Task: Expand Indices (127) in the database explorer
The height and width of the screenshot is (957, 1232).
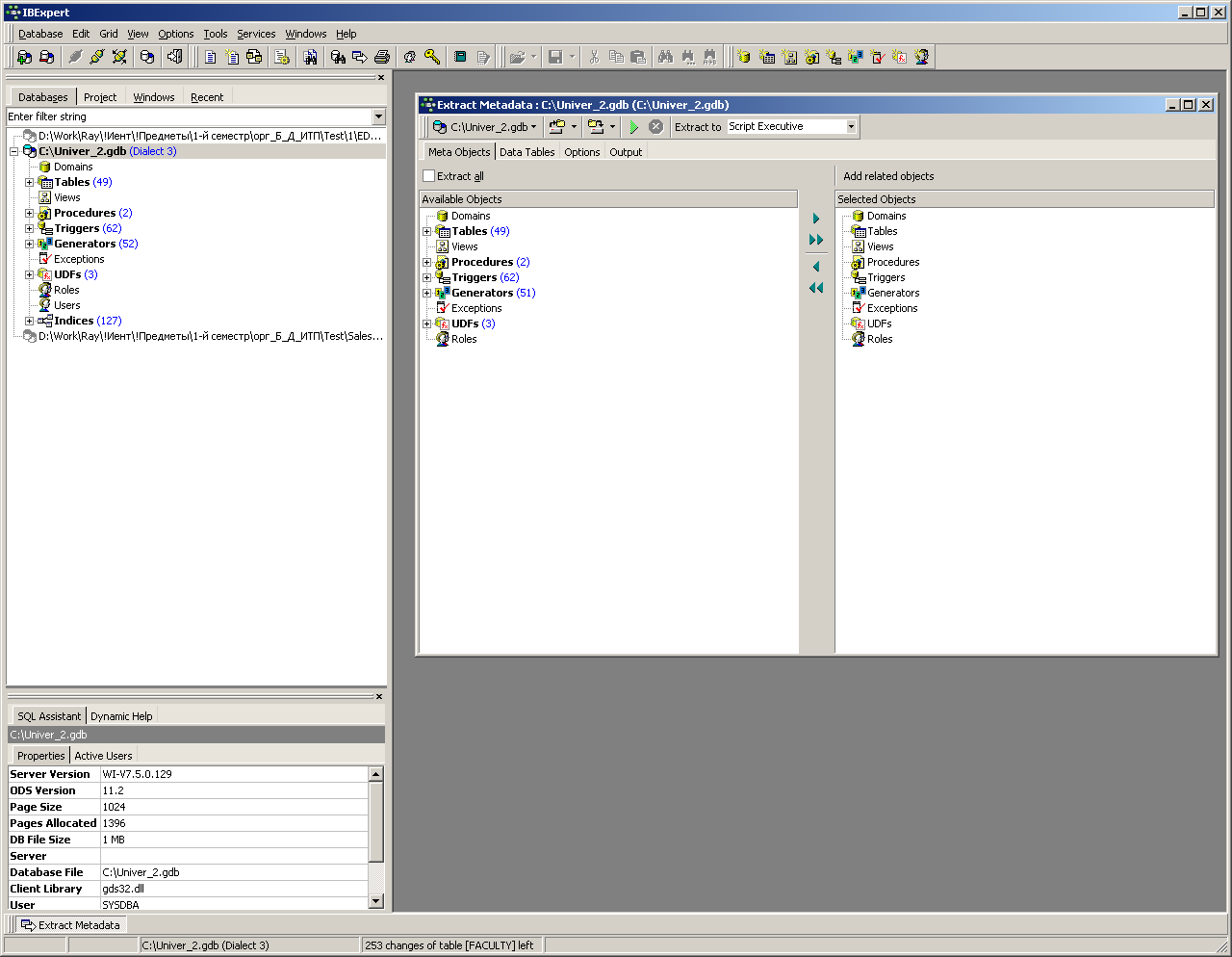Action: (x=29, y=321)
